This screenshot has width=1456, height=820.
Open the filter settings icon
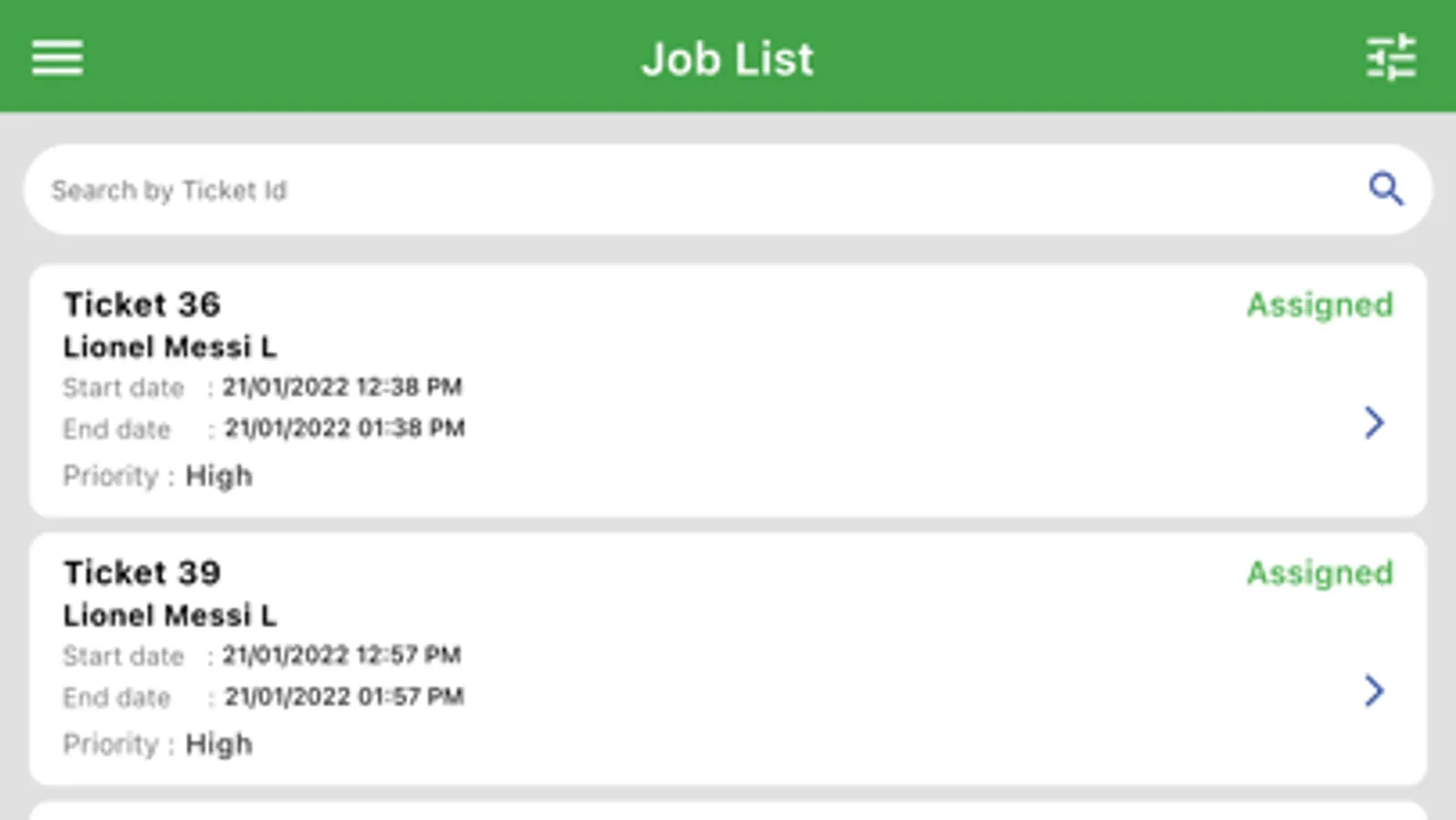[1390, 57]
